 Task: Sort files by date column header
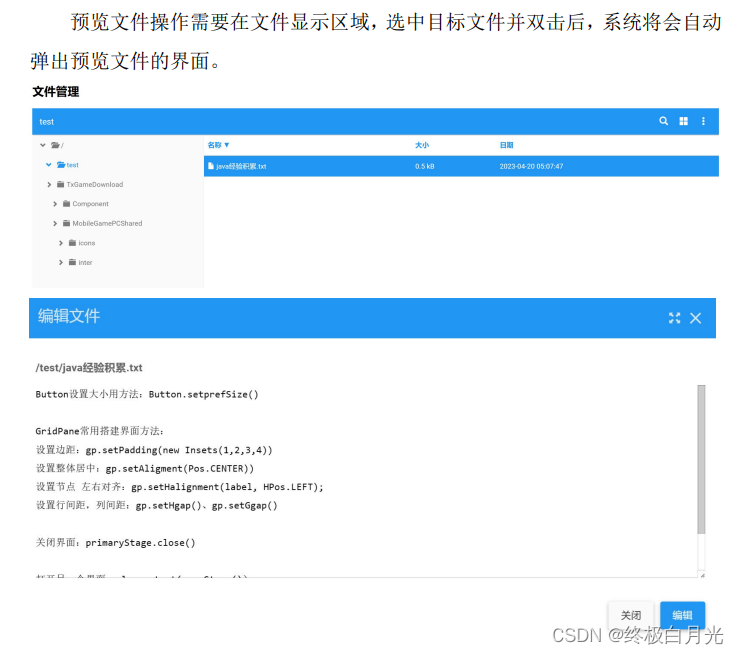pyautogui.click(x=506, y=145)
